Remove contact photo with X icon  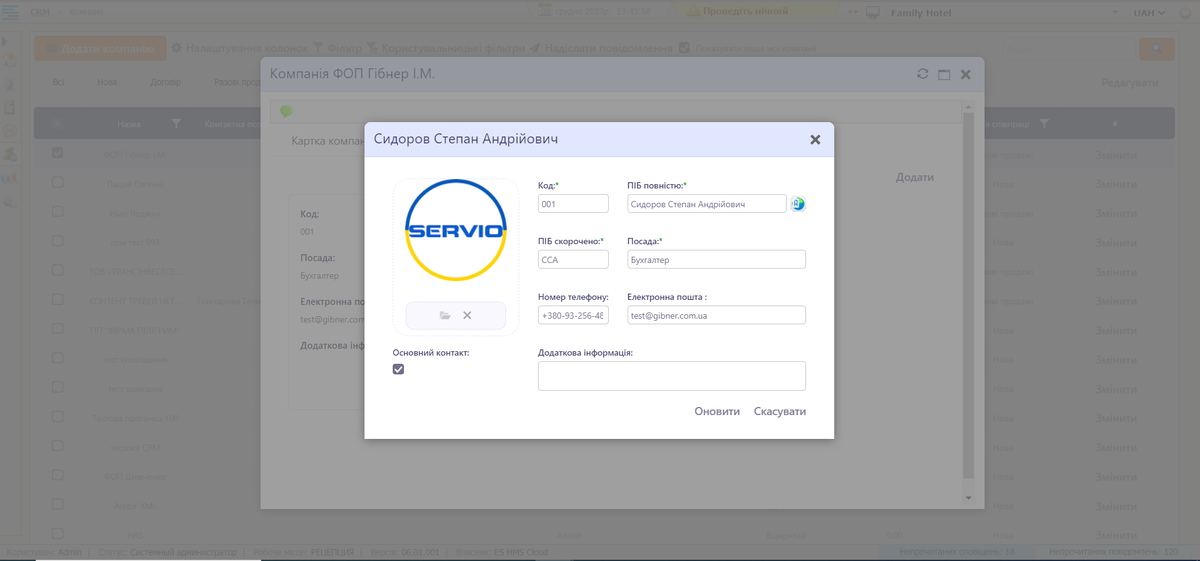click(x=467, y=316)
